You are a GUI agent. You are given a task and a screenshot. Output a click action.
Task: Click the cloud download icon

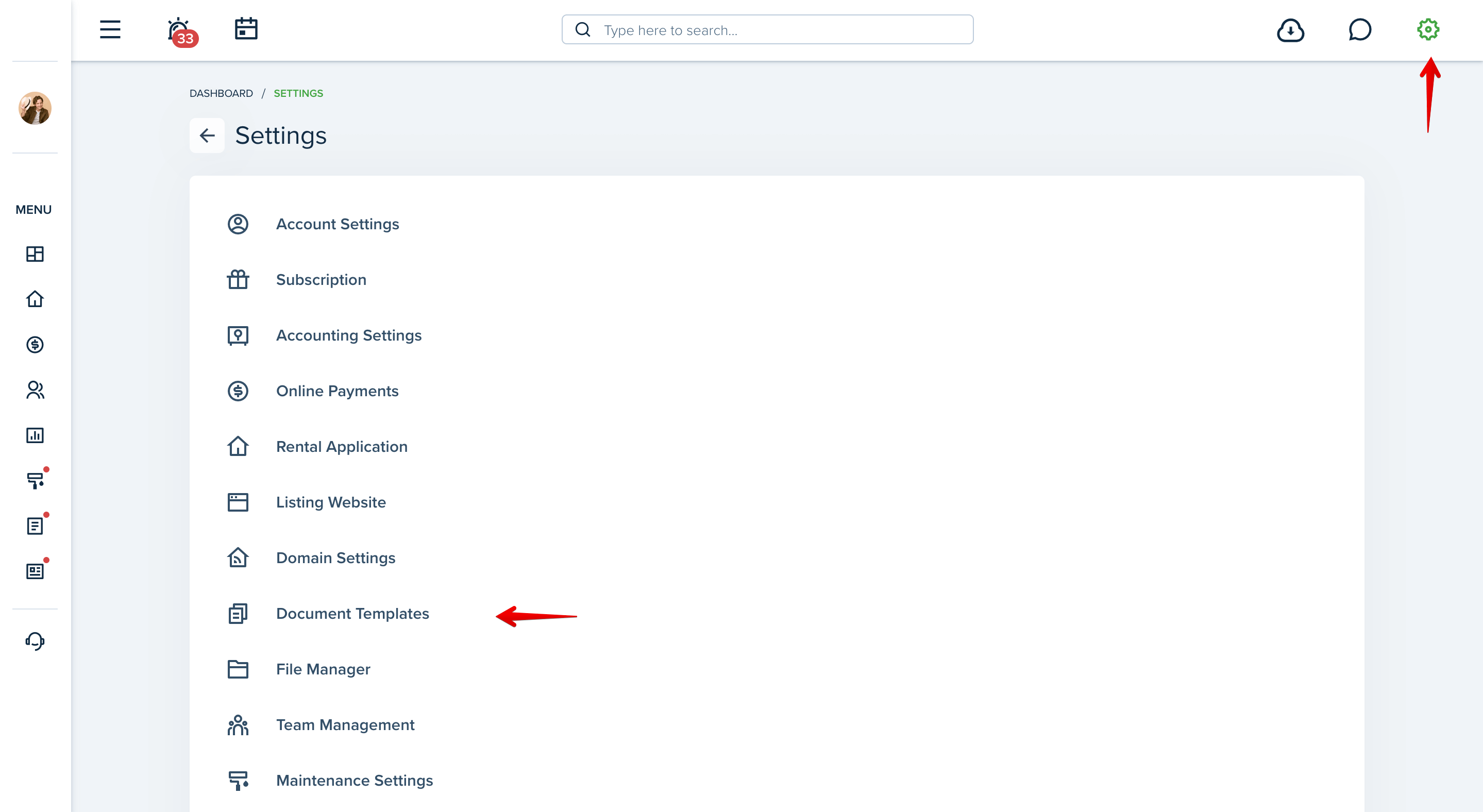1290,30
